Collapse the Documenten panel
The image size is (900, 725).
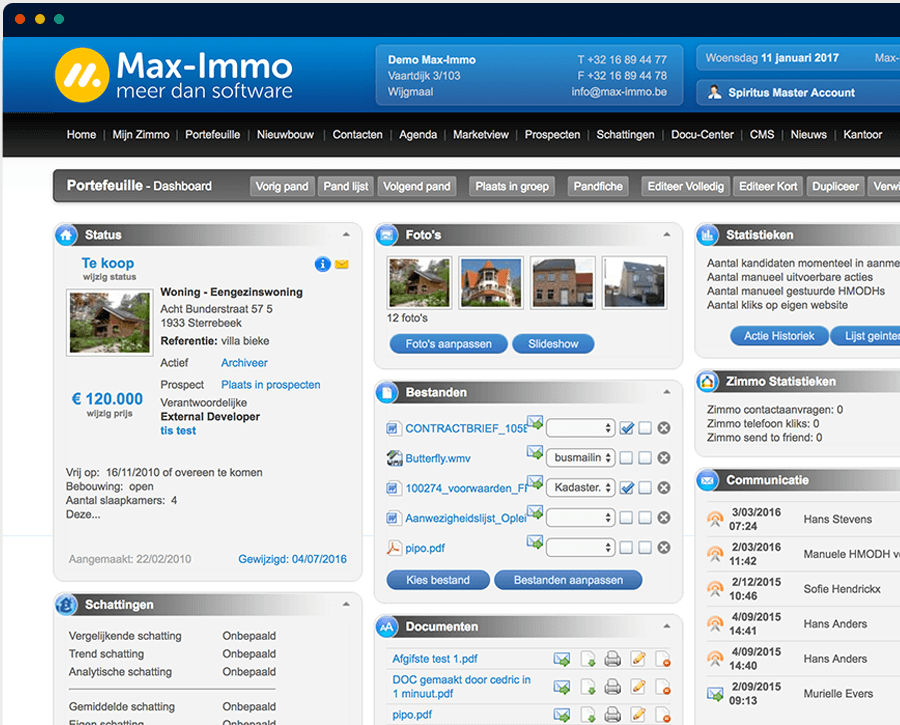(x=666, y=626)
